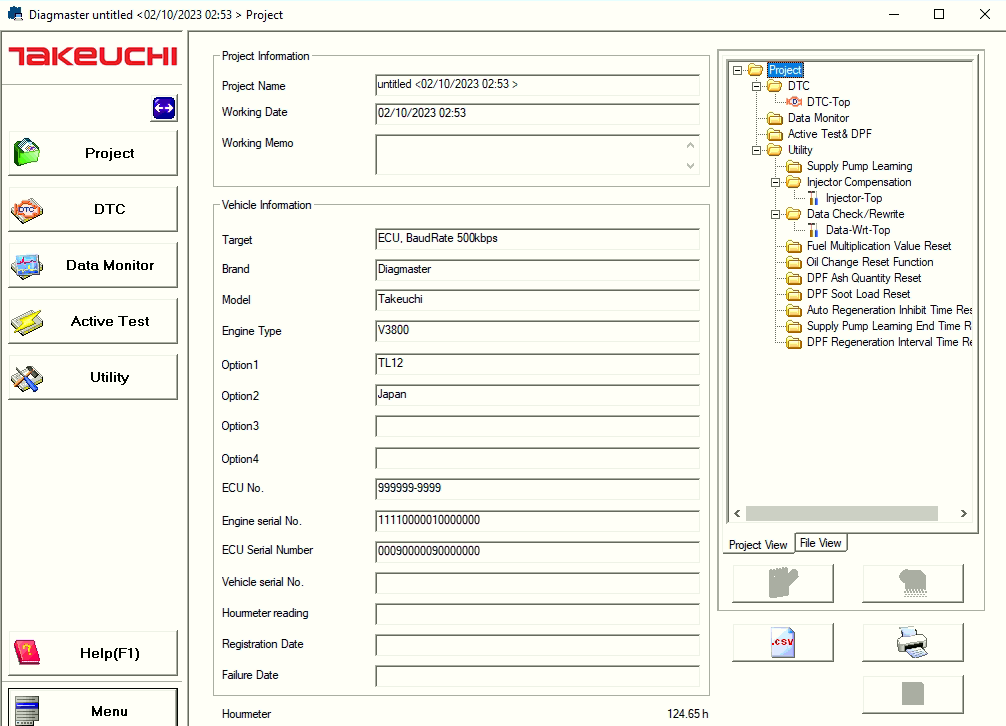Click the DTC-Top tree item icon
Image resolution: width=1006 pixels, height=726 pixels.
pos(794,101)
